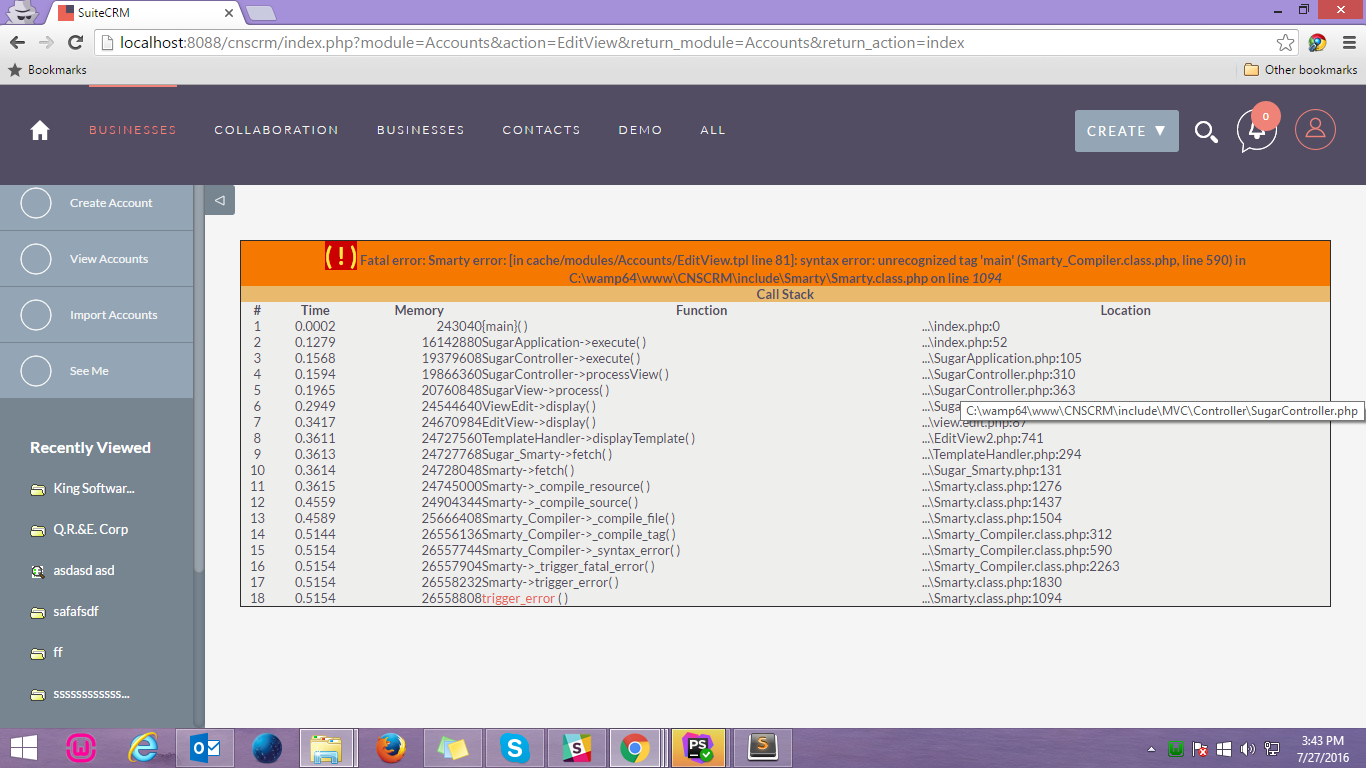Click the sidebar vertical scrollbar

tap(198, 380)
